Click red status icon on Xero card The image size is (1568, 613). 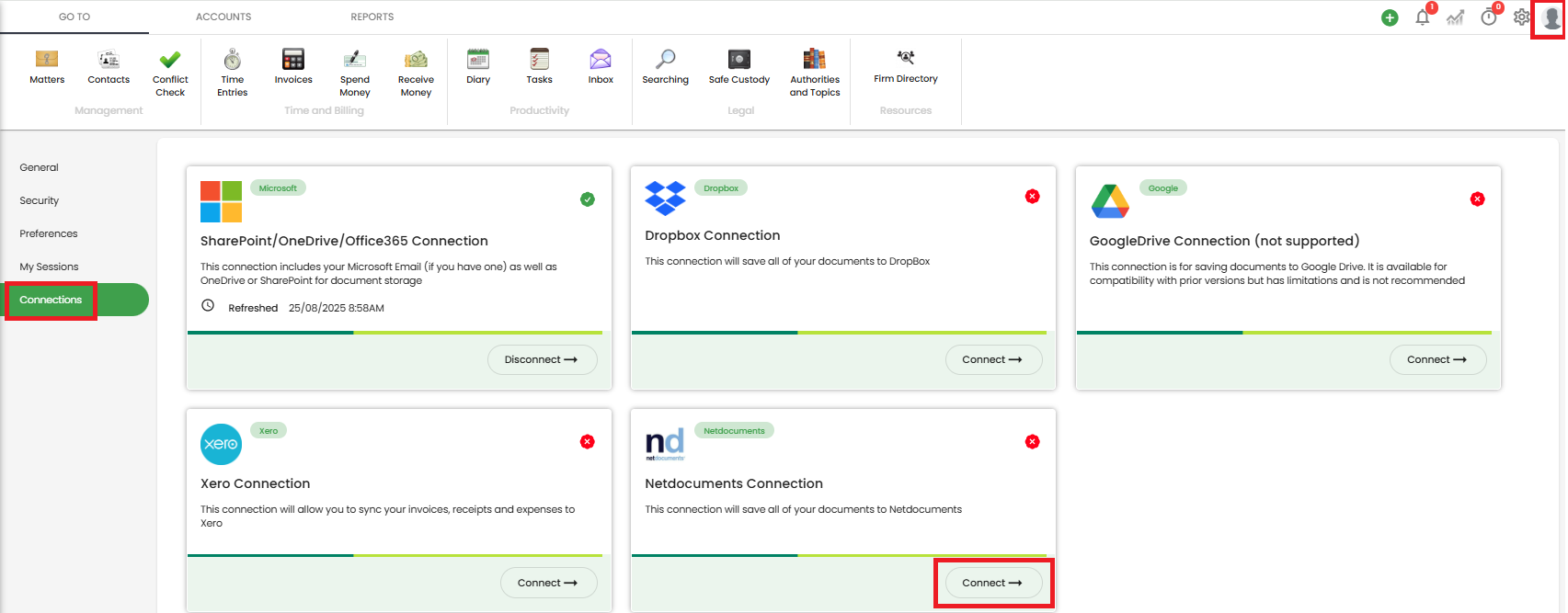click(588, 442)
